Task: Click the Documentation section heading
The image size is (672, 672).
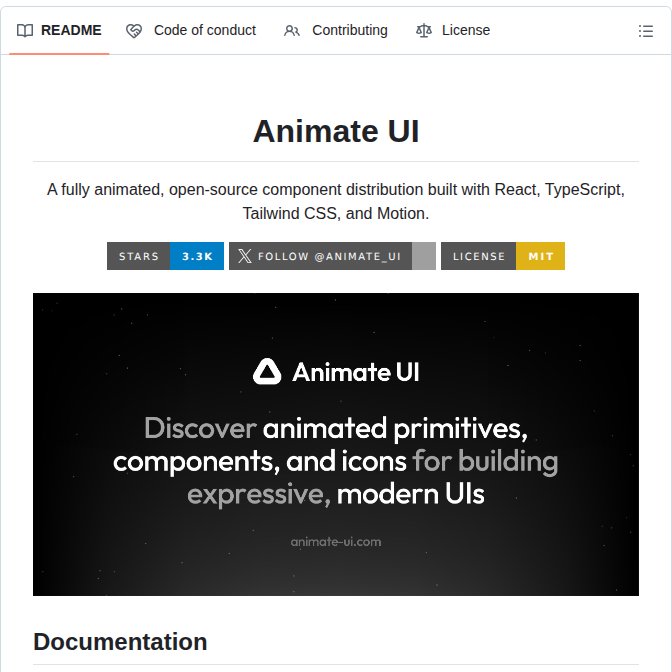Action: tap(120, 642)
